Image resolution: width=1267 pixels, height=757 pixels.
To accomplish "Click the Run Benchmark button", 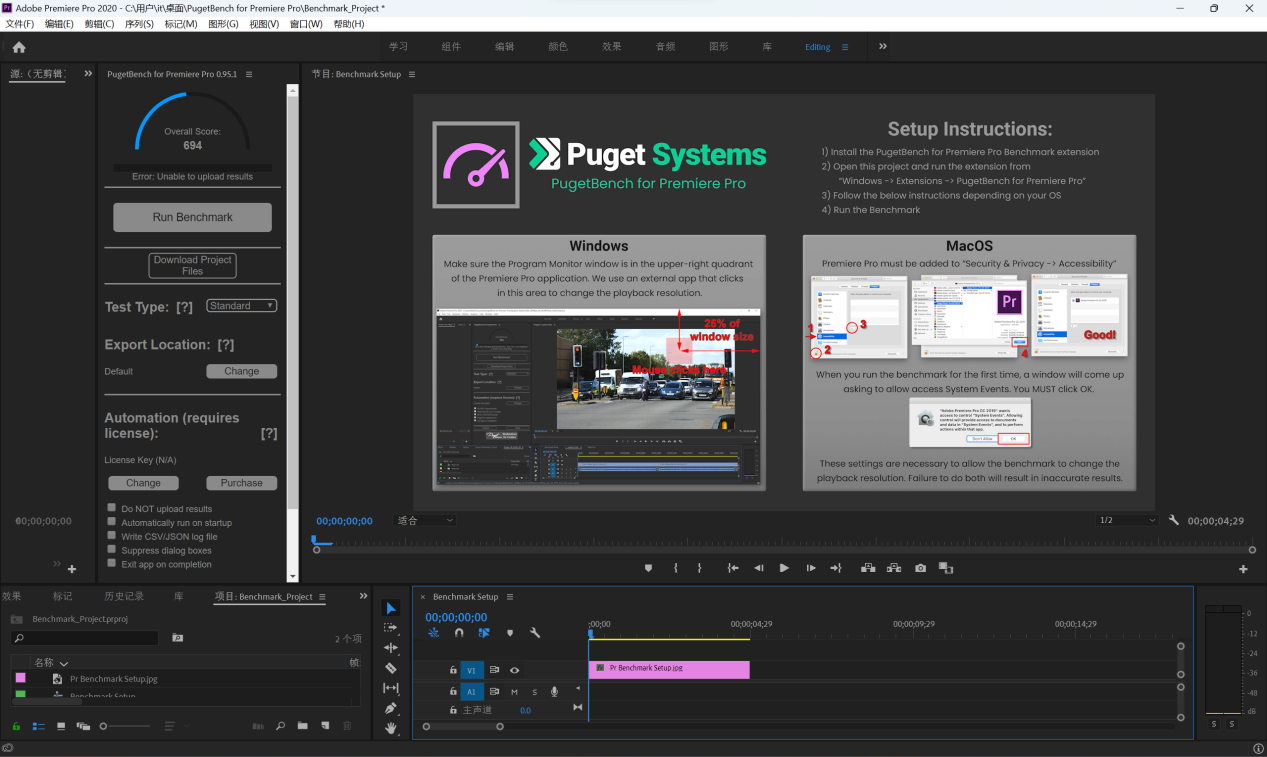I will click(192, 217).
